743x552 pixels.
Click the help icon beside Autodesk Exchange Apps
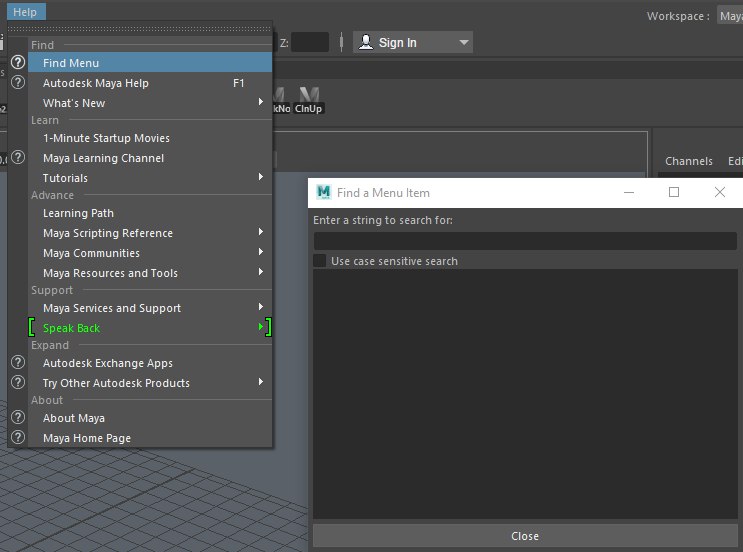(18, 362)
